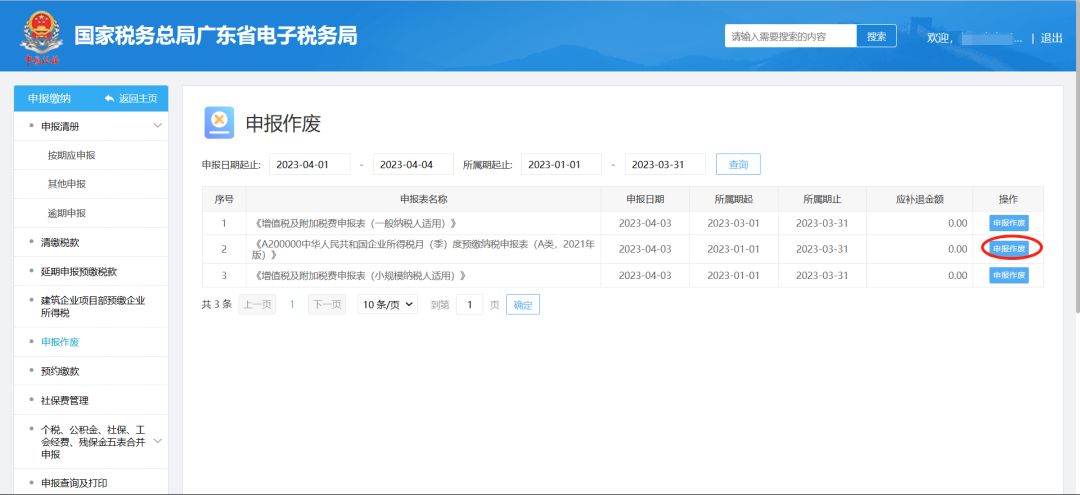Viewport: 1080px width, 495px height.
Task: Click 申报日期 start date 2023-04-01 field
Action: click(310, 165)
